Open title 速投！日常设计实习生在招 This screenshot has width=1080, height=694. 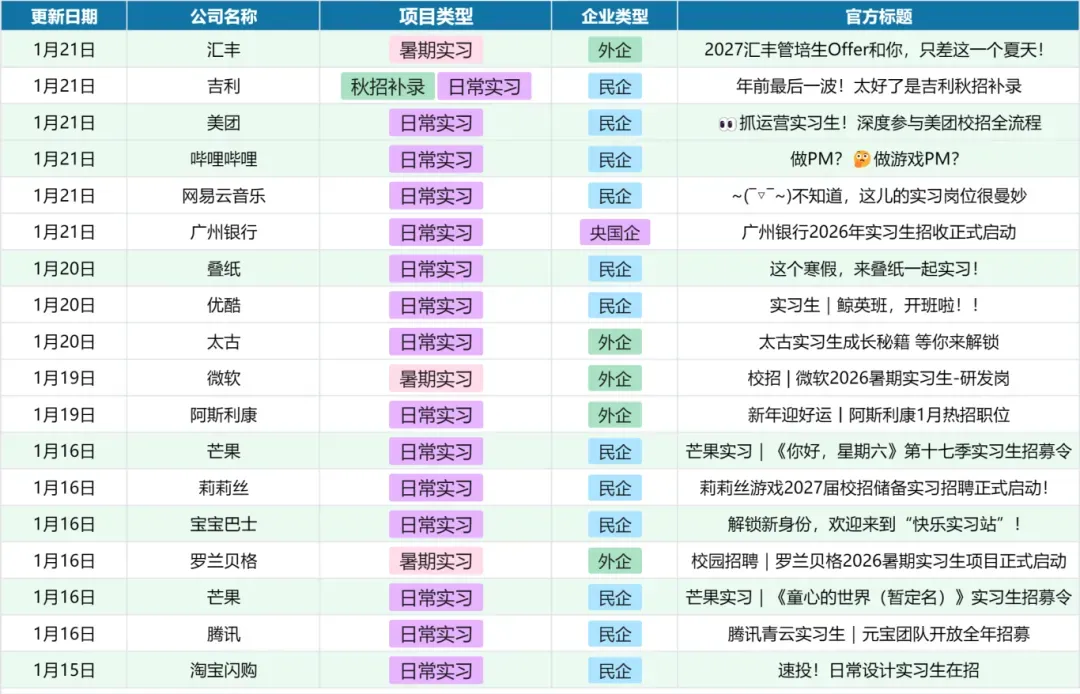click(x=878, y=670)
